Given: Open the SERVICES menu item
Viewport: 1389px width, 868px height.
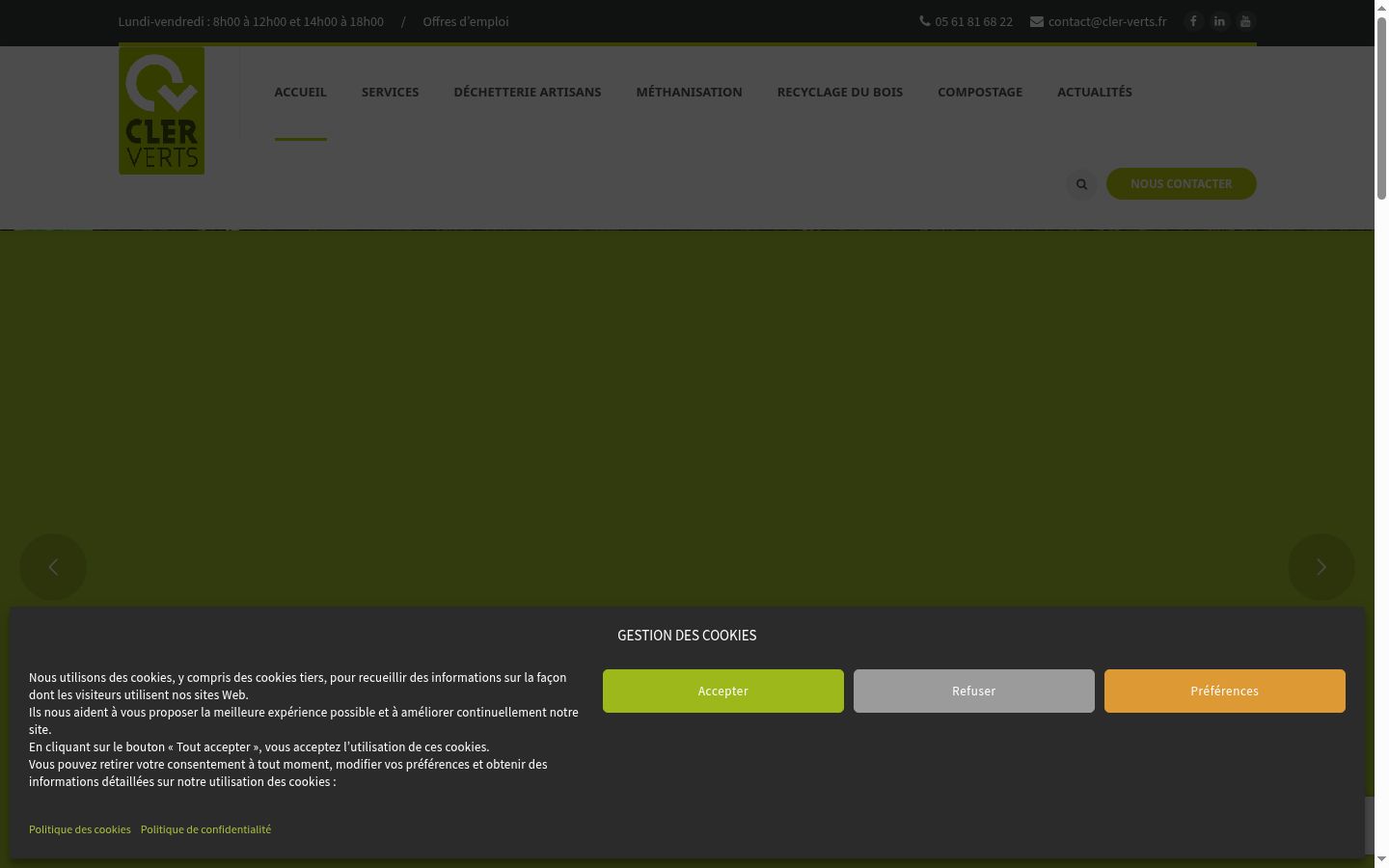Looking at the screenshot, I should point(390,92).
